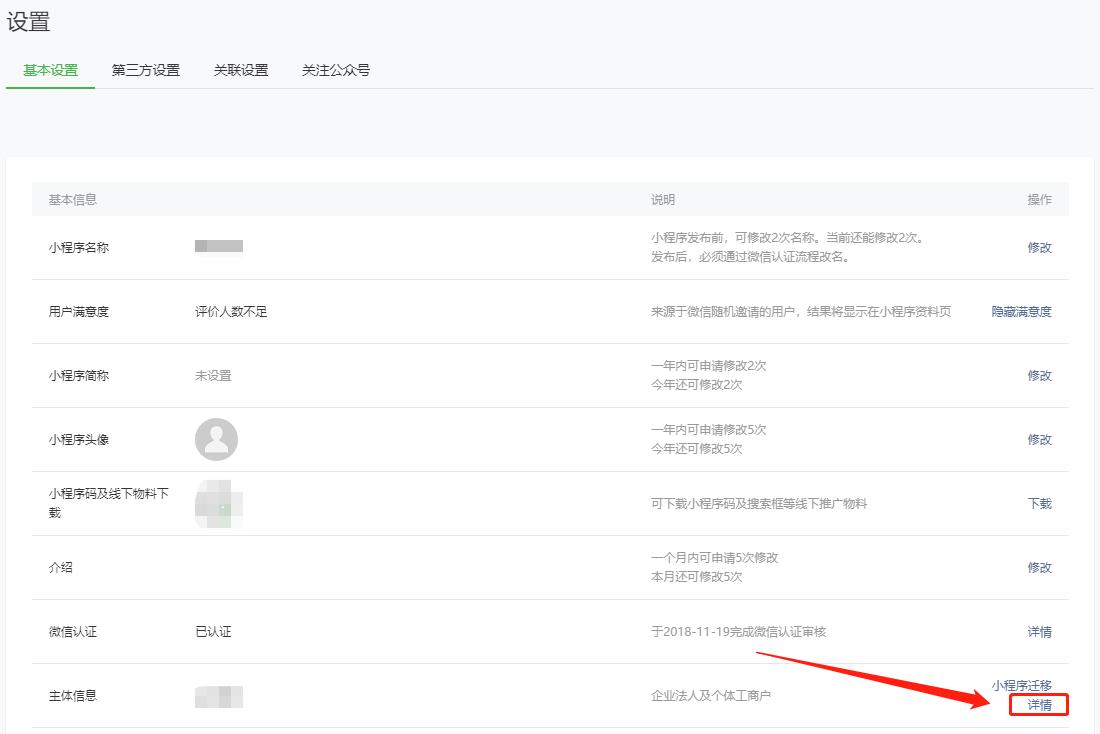View the 关注公众号 tab

(333, 70)
